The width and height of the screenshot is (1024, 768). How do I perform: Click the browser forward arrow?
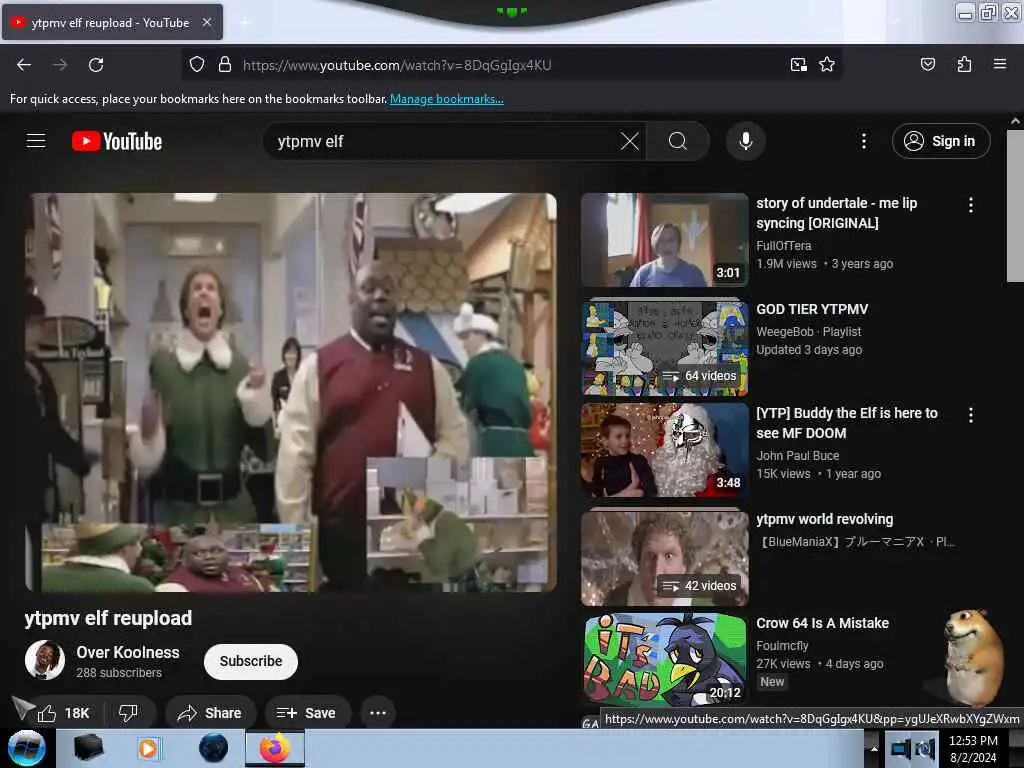coord(60,65)
